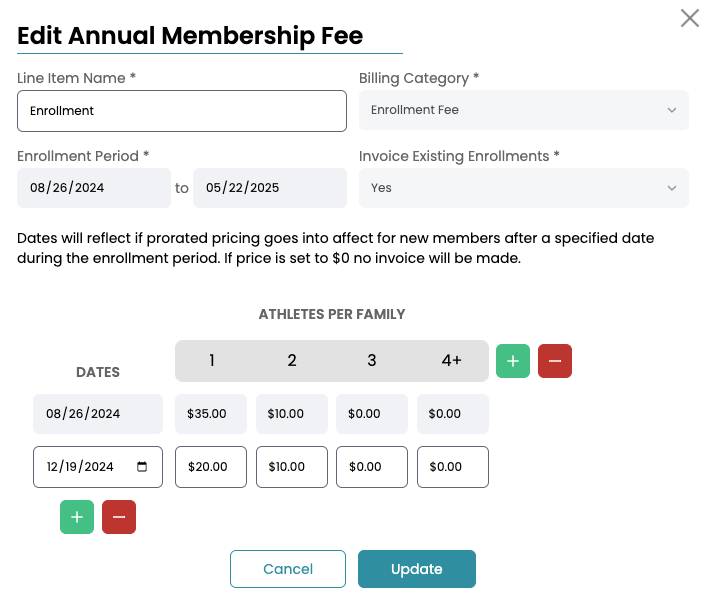Select the $35.00 price field

coord(211,414)
